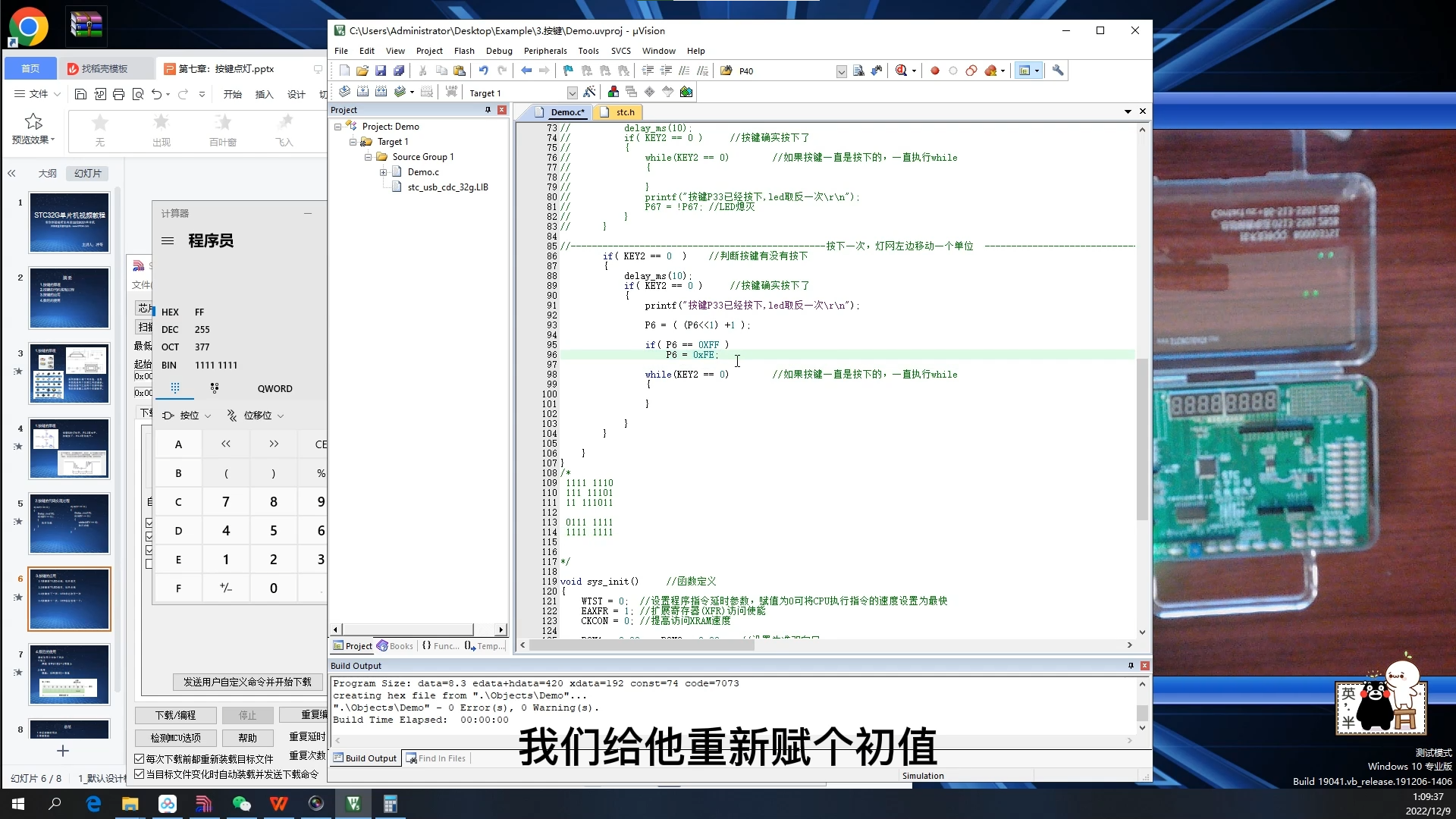Insert a breakpoint with the red dot icon

click(x=935, y=71)
